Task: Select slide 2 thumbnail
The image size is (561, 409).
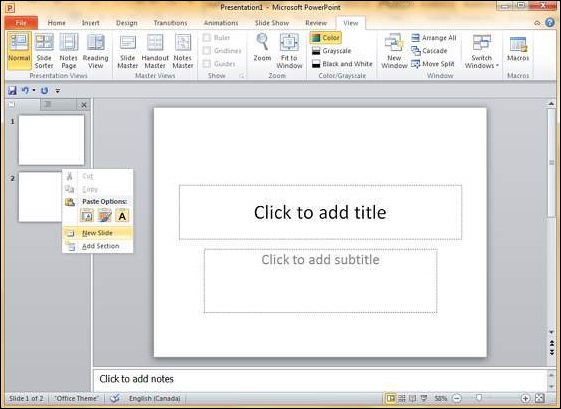Action: (x=40, y=197)
